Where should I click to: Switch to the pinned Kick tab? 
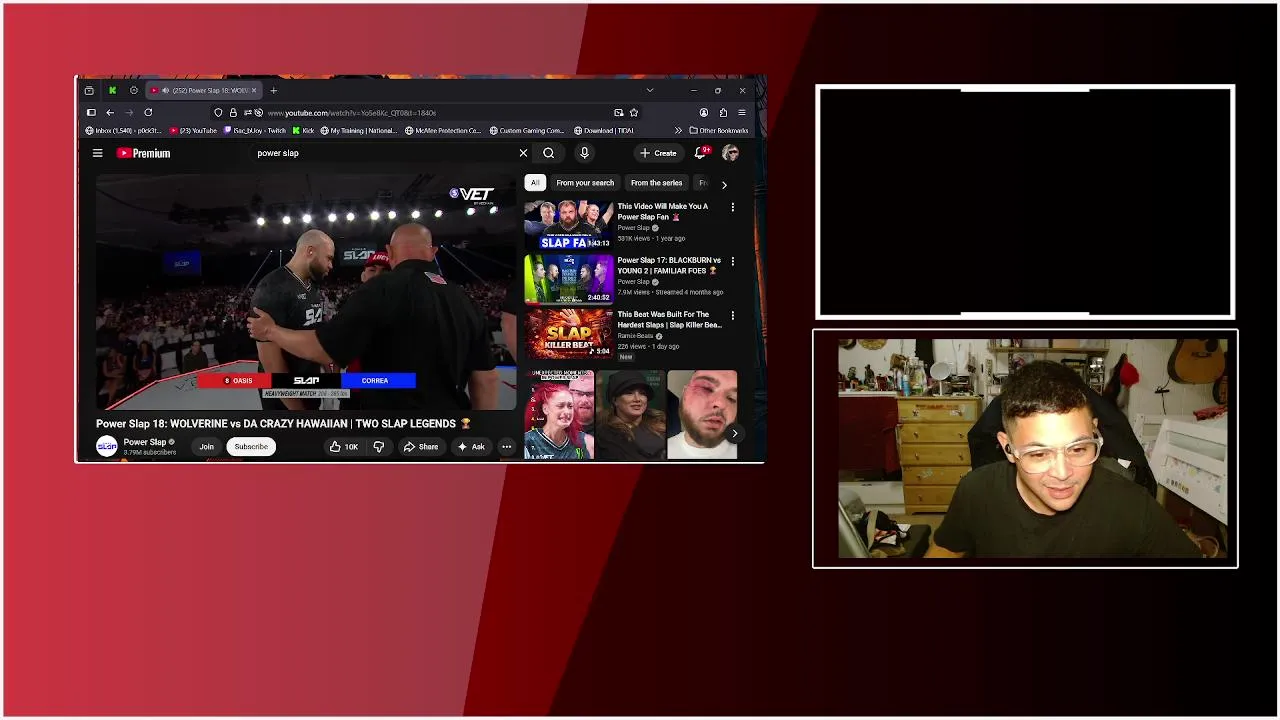[x=112, y=90]
